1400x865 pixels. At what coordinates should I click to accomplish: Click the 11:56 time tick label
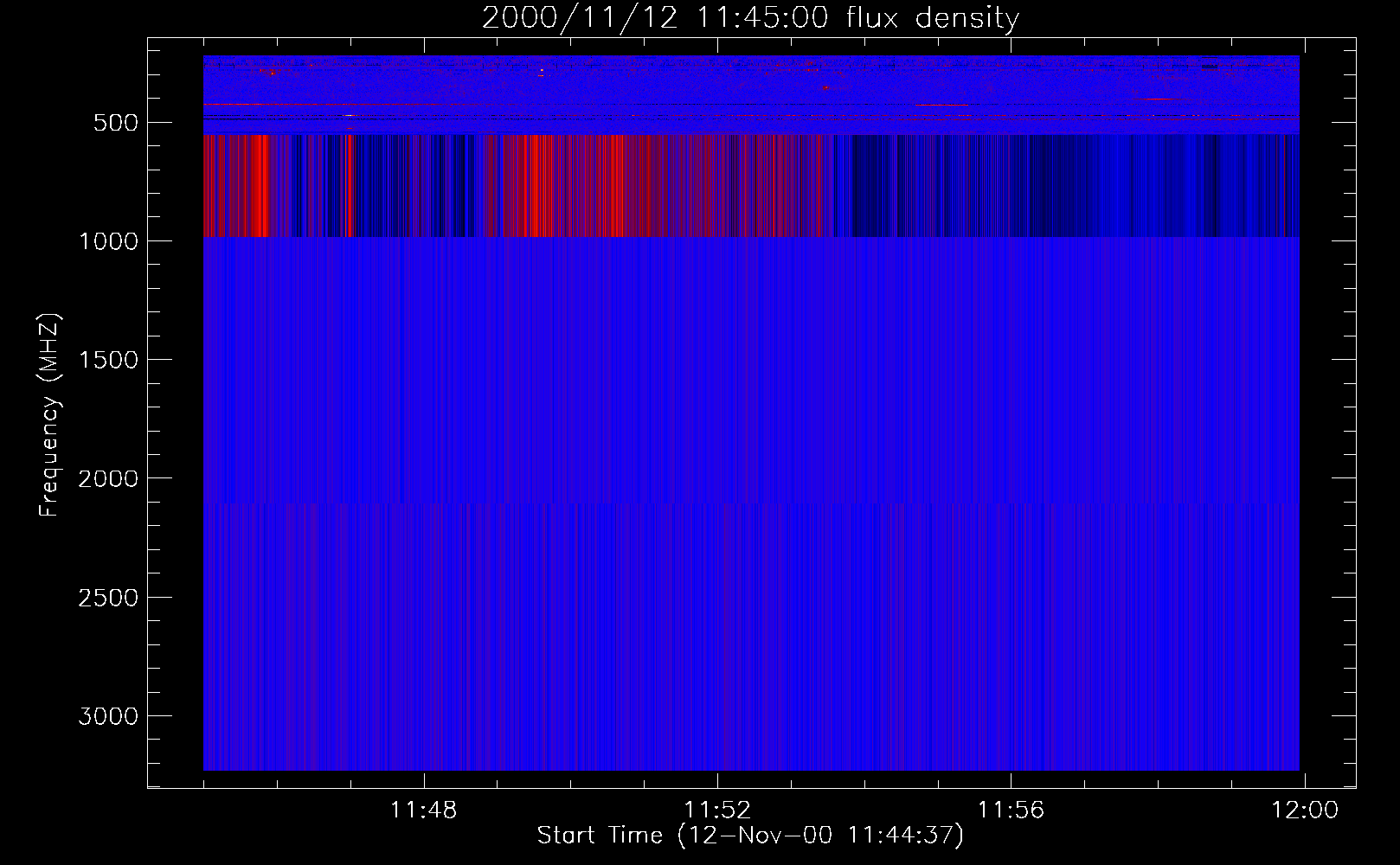(1011, 811)
